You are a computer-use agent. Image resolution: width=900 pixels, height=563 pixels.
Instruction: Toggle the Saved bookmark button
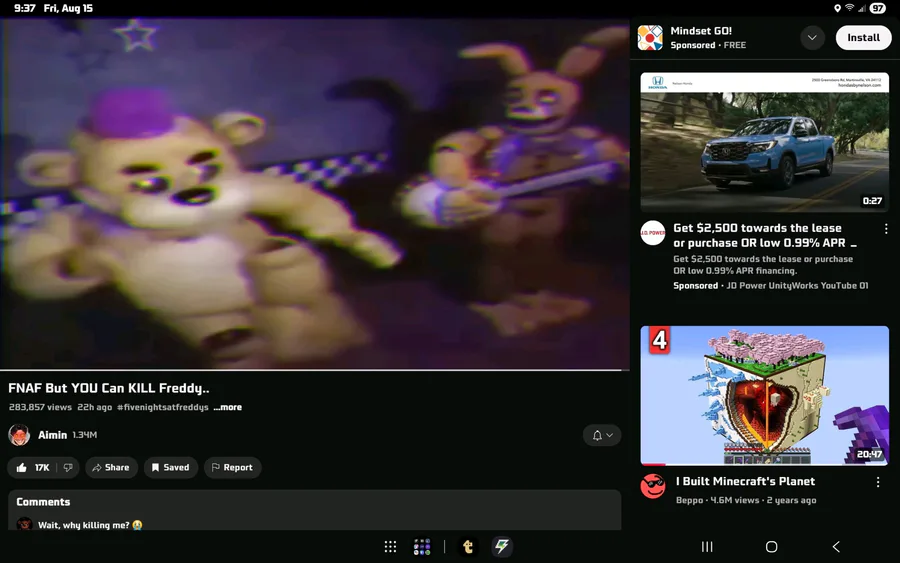click(x=170, y=467)
